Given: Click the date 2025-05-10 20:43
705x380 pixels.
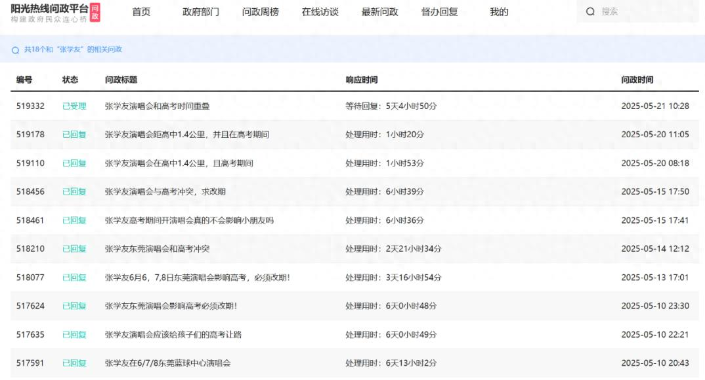Looking at the screenshot, I should [x=655, y=363].
